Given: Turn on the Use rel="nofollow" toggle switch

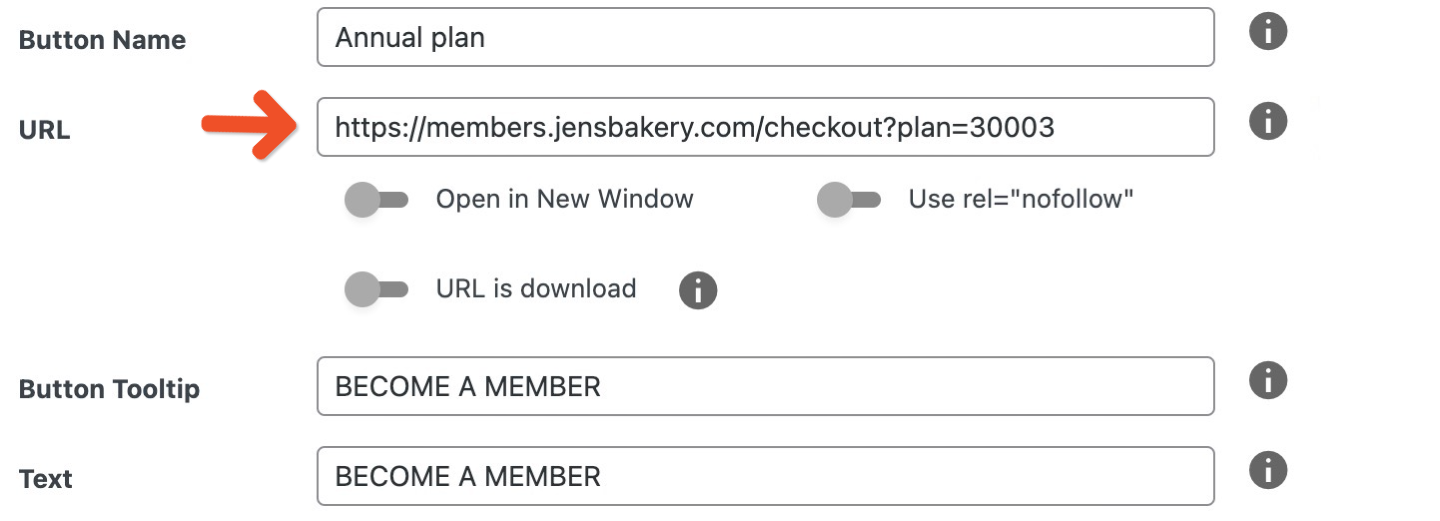Looking at the screenshot, I should tap(848, 200).
